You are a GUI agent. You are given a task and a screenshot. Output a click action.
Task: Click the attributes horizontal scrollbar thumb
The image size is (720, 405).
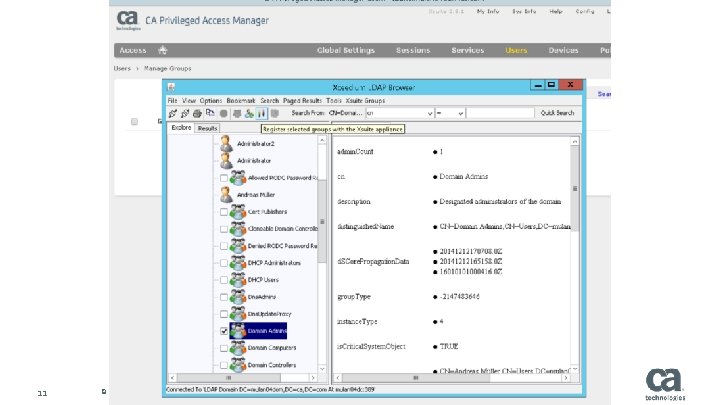pos(416,378)
